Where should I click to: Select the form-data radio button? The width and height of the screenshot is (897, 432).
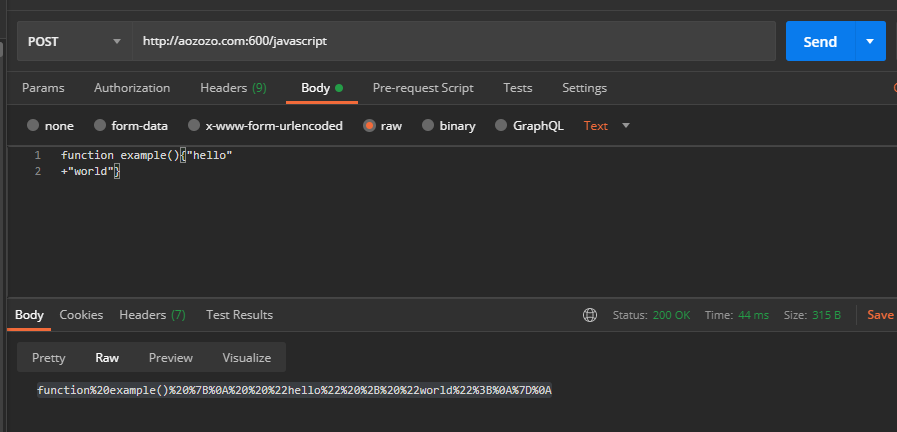point(100,125)
